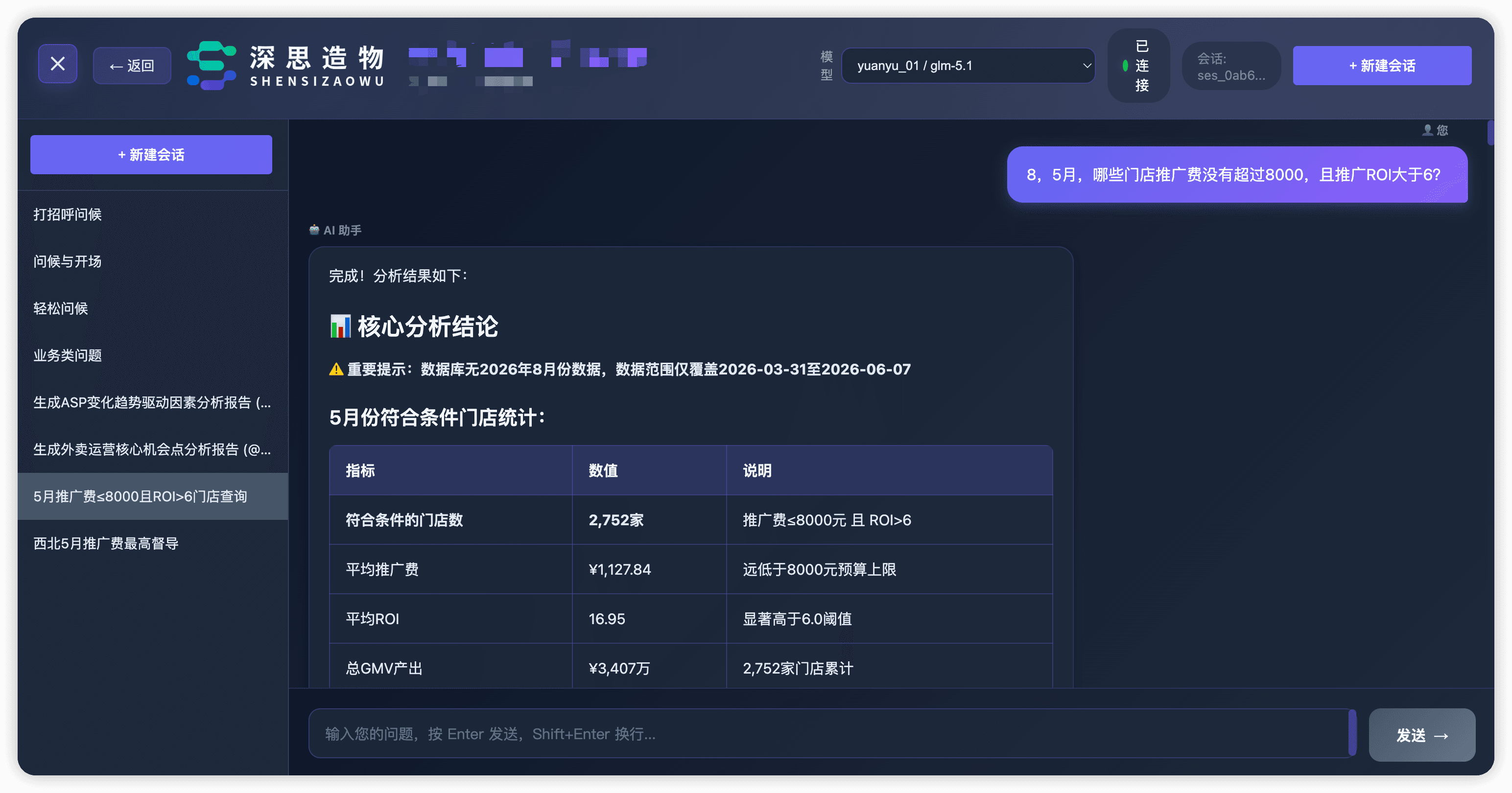Click the 说明 table header
Screen dimensions: 1512x793
(x=889, y=470)
